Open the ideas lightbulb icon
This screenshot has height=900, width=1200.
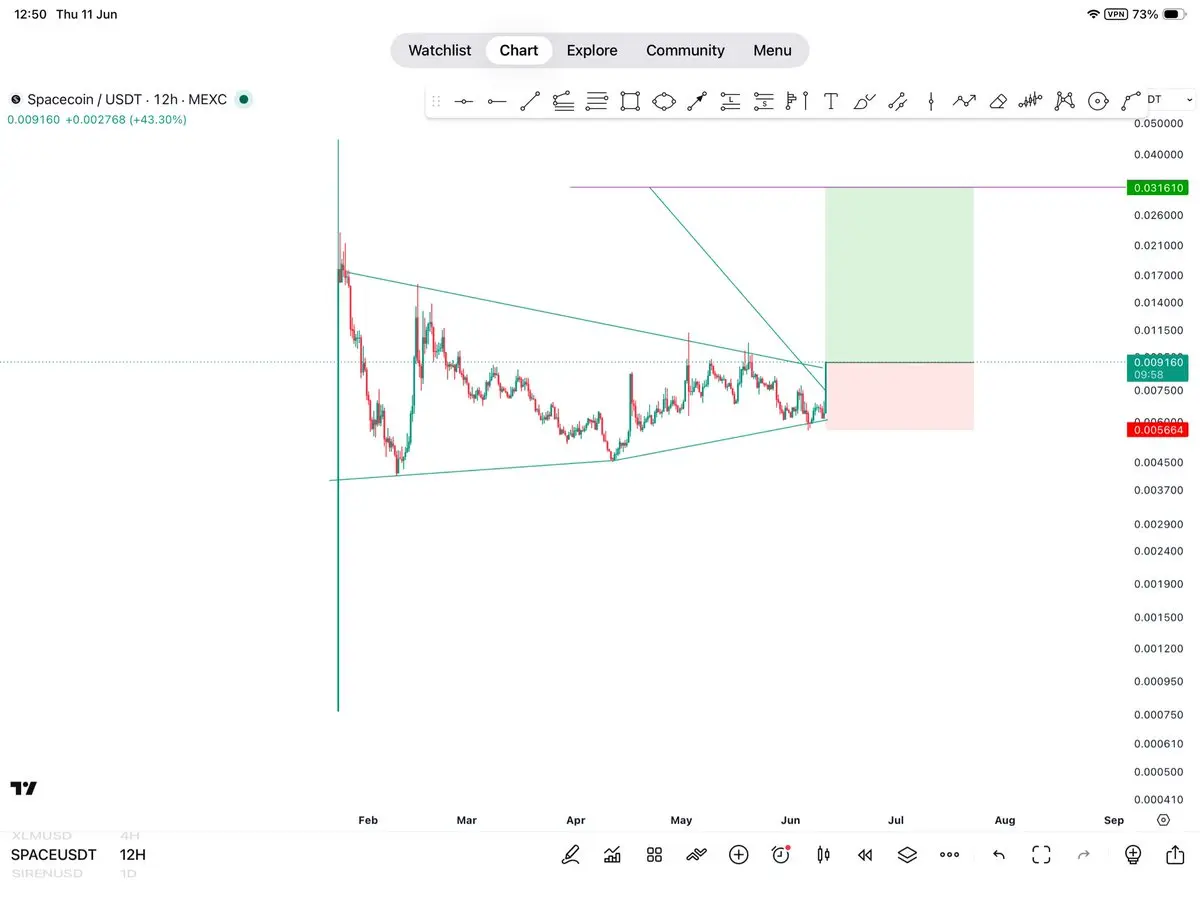(x=1133, y=855)
